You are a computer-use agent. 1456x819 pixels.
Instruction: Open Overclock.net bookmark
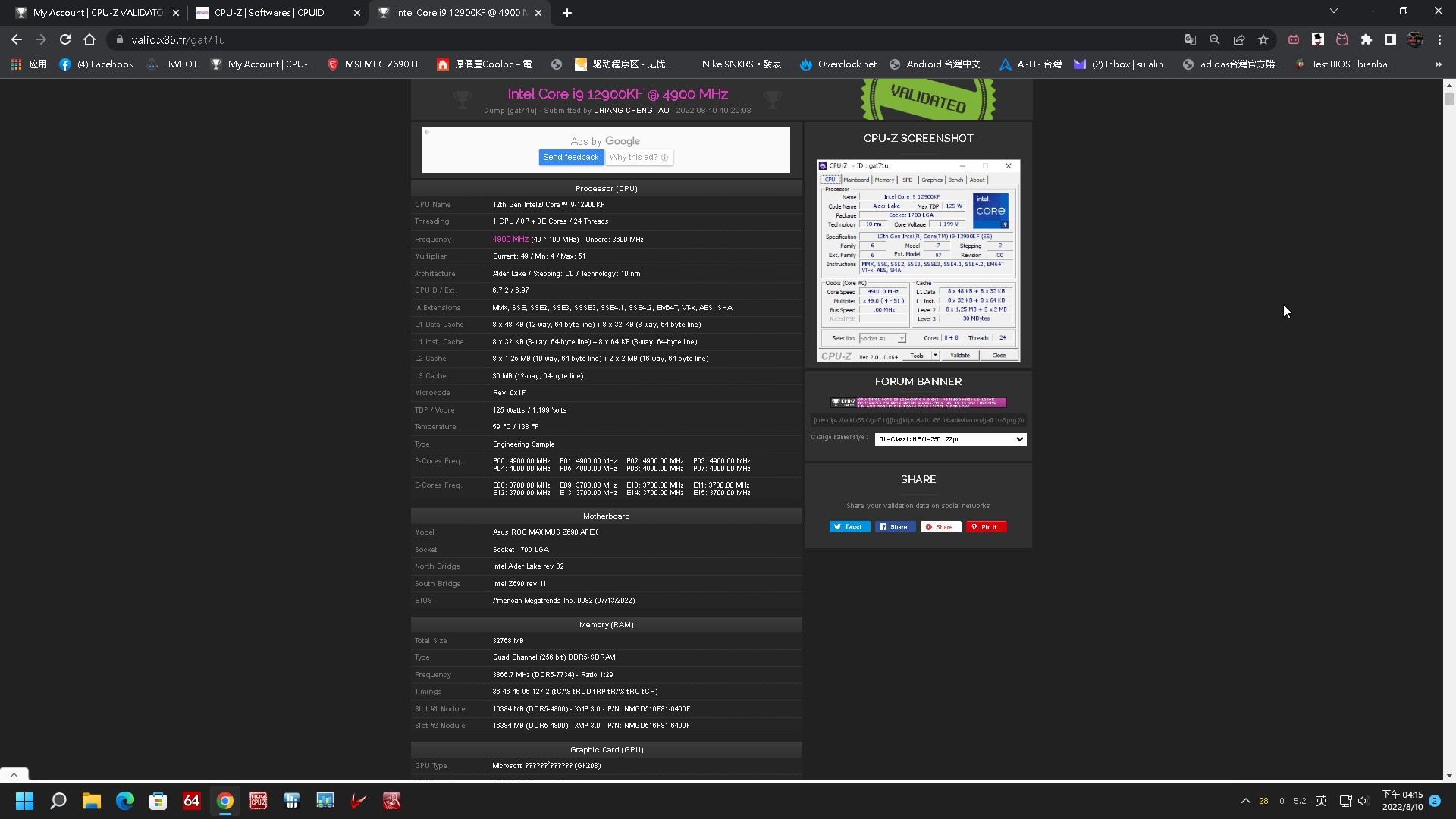point(838,64)
